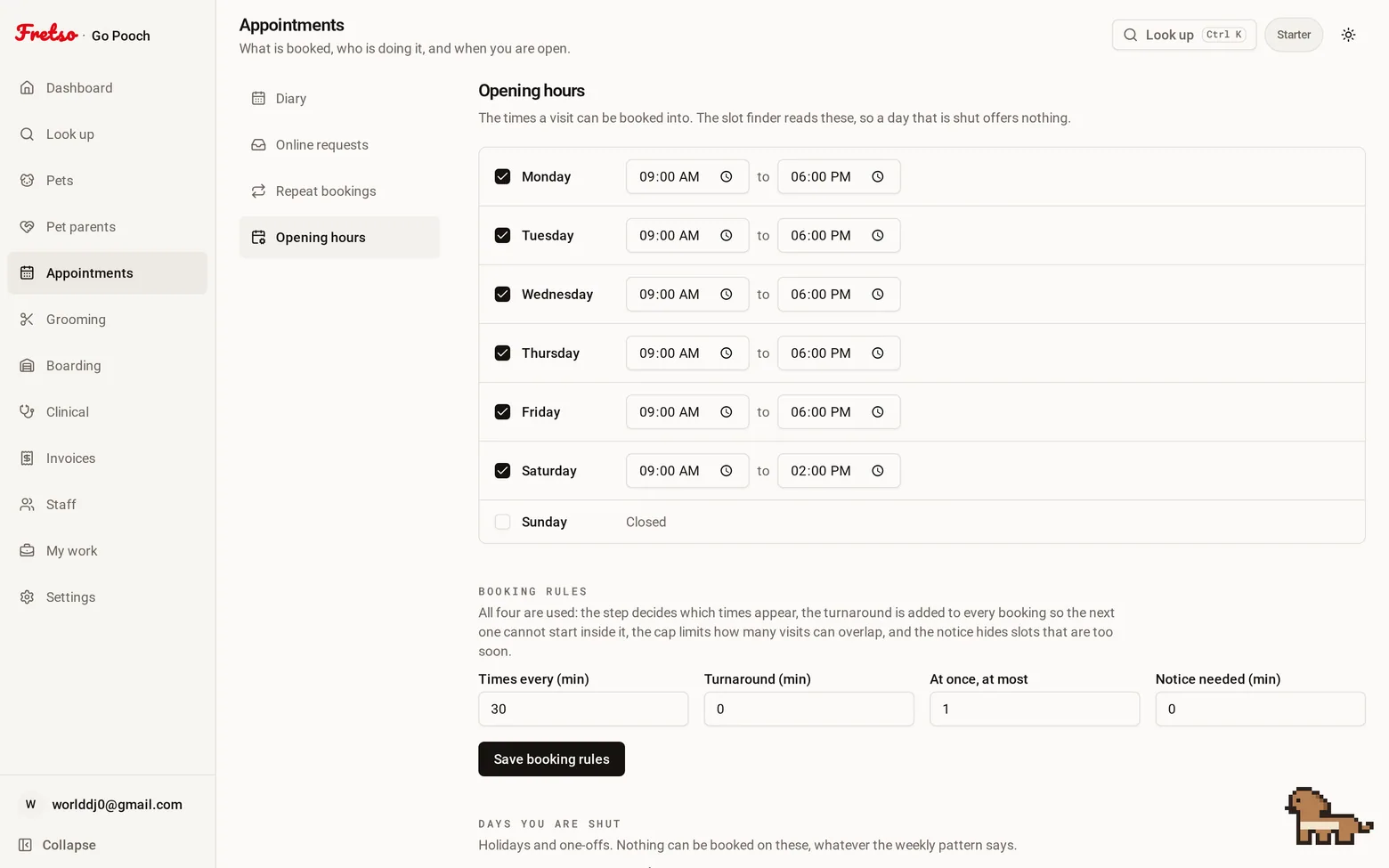The height and width of the screenshot is (868, 1389).
Task: Click the Sunday Closed text
Action: tap(646, 522)
